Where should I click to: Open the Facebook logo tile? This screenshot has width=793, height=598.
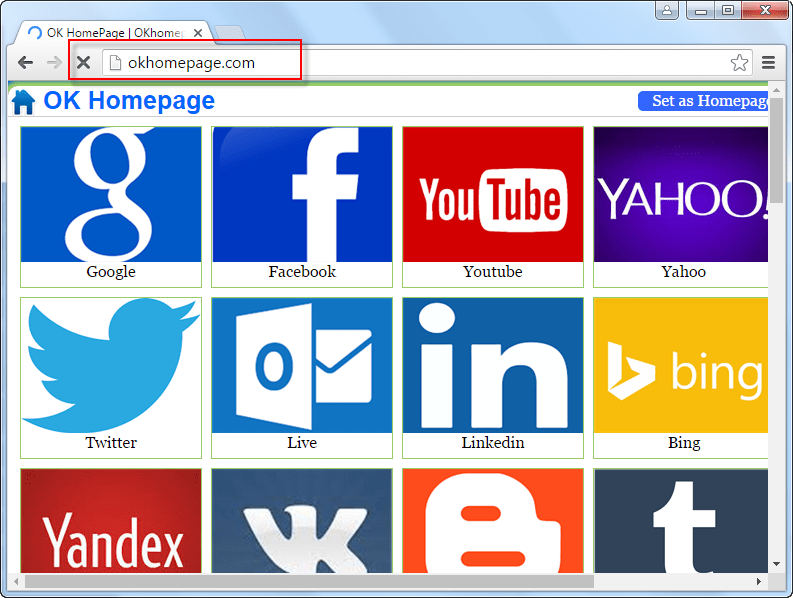tap(302, 194)
